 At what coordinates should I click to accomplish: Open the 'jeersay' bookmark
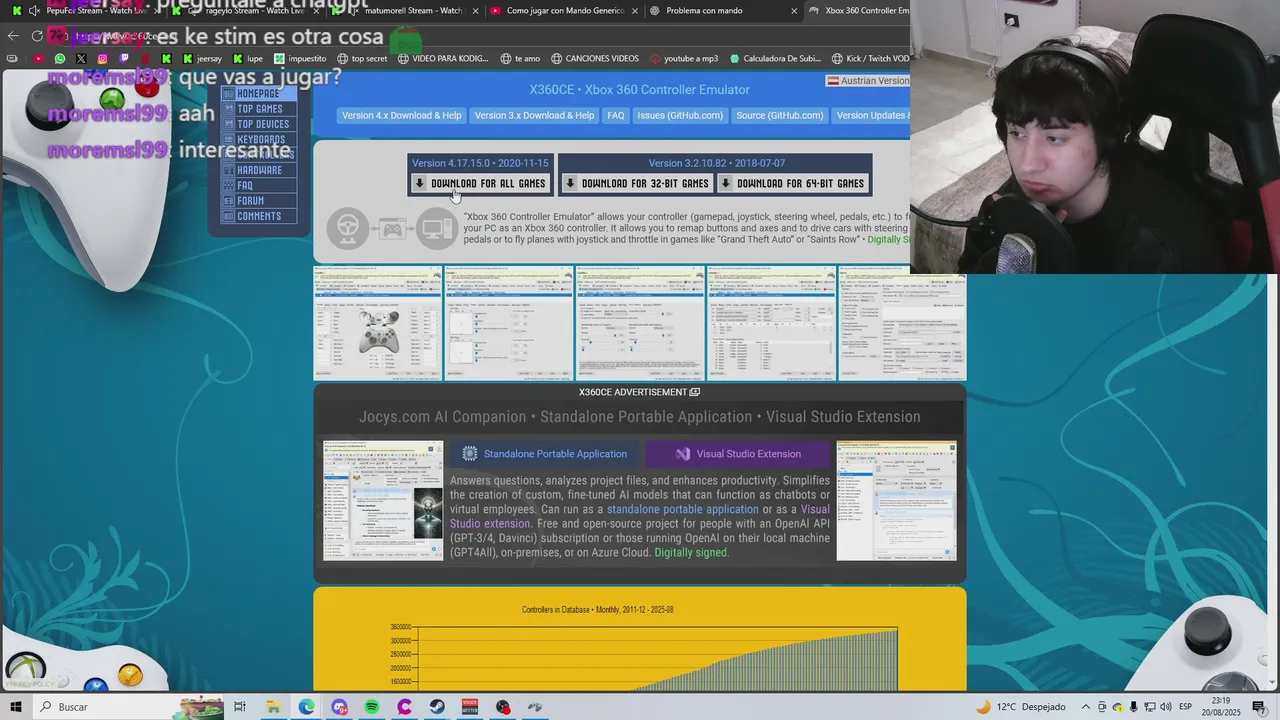point(202,58)
